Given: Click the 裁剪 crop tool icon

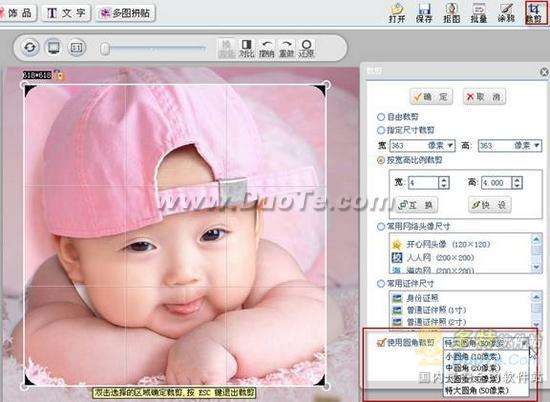Looking at the screenshot, I should pyautogui.click(x=536, y=13).
